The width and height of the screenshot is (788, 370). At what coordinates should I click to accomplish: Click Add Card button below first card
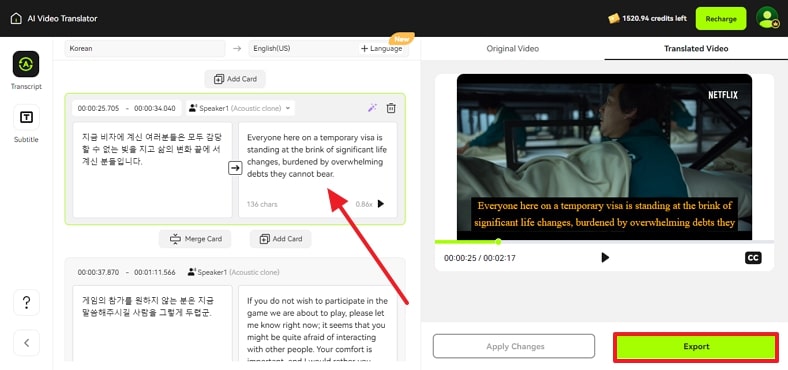[x=280, y=239]
